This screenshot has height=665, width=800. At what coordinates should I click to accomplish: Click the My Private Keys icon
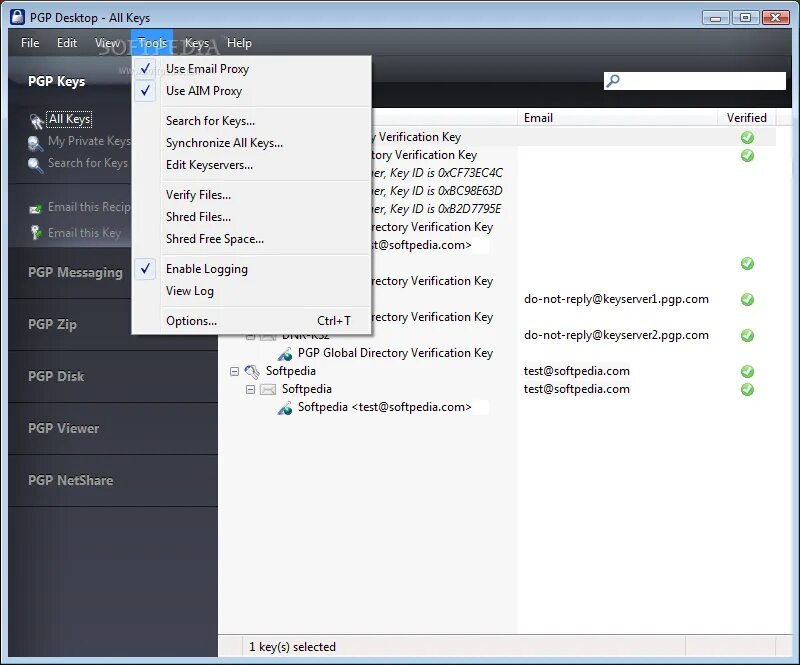[x=35, y=143]
